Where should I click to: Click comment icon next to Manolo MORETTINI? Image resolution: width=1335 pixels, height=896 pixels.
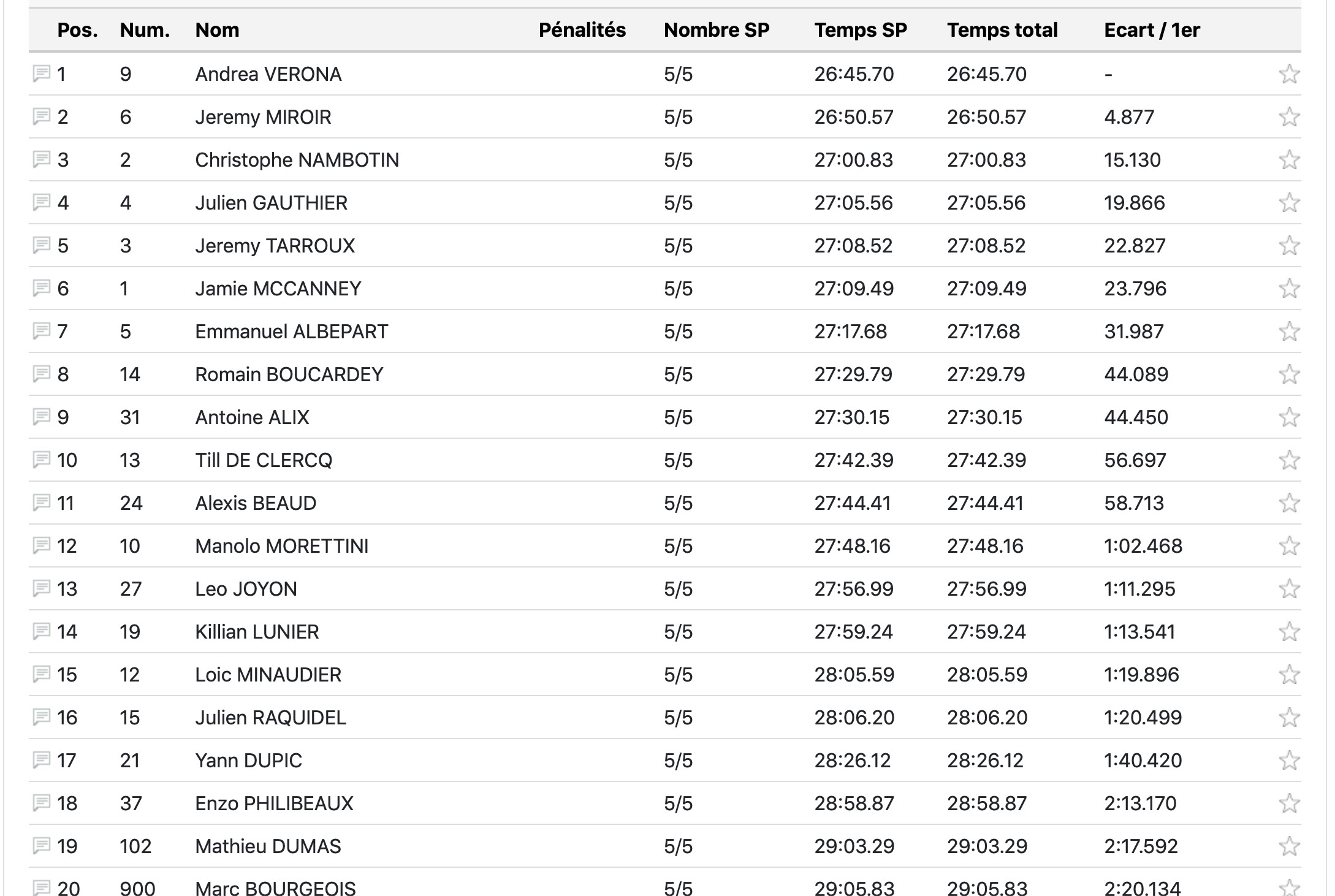41,545
